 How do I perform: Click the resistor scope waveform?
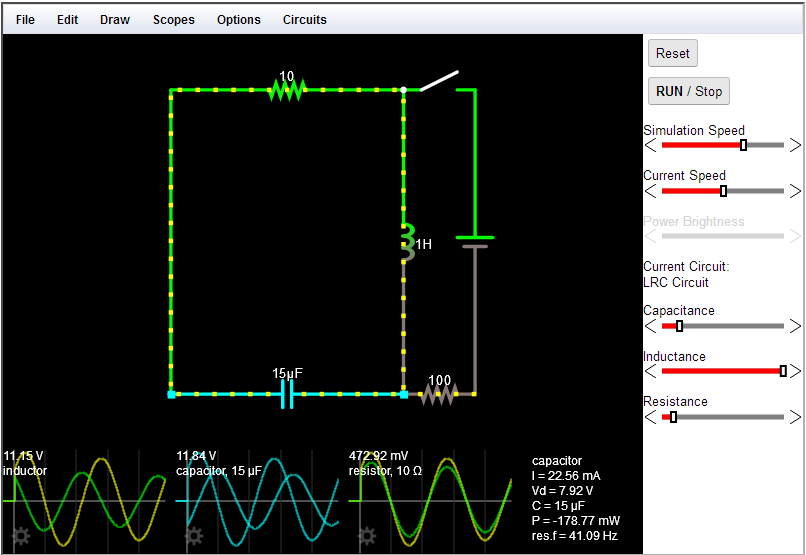pos(430,500)
